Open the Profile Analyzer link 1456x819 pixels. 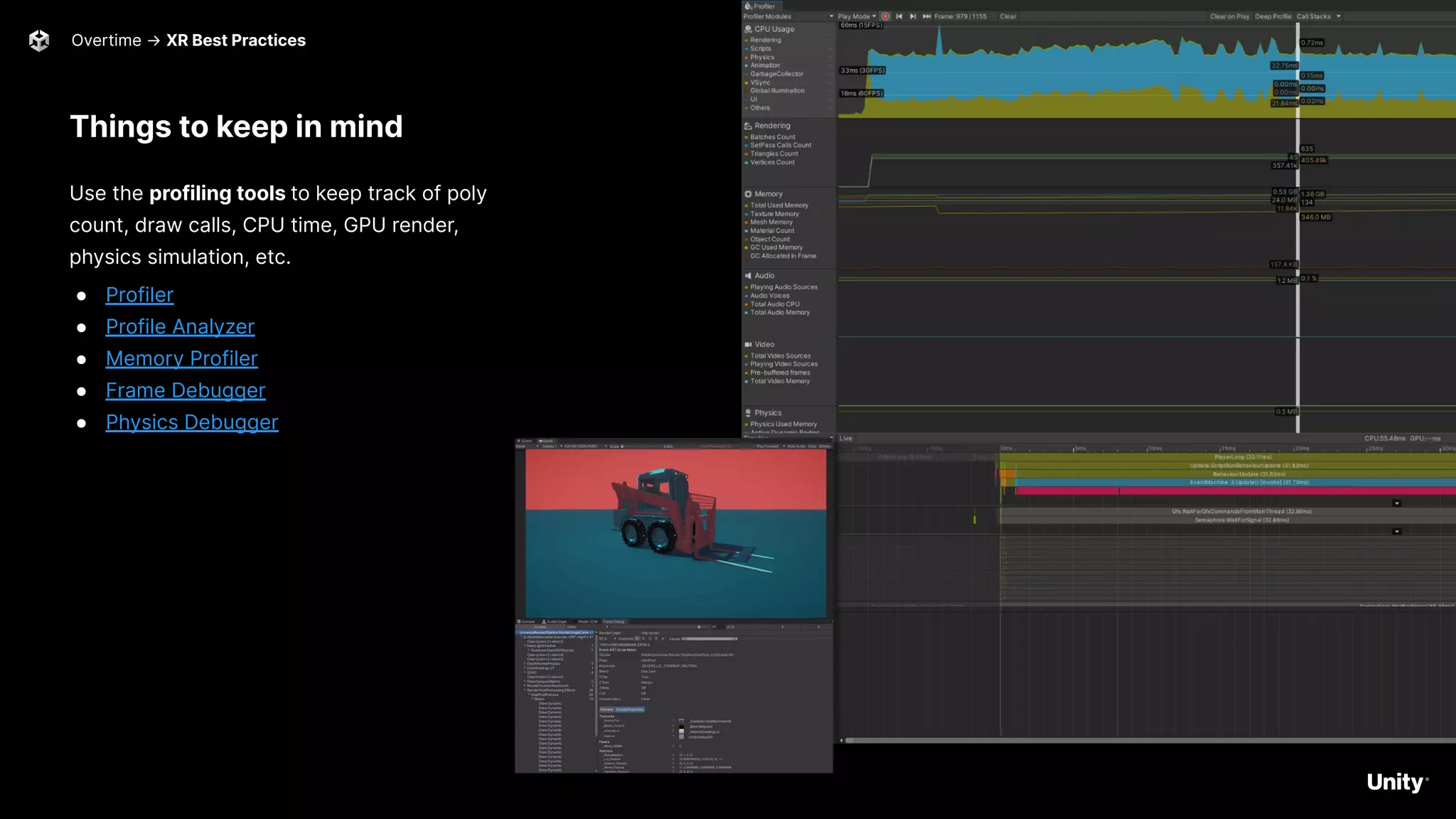tap(180, 327)
